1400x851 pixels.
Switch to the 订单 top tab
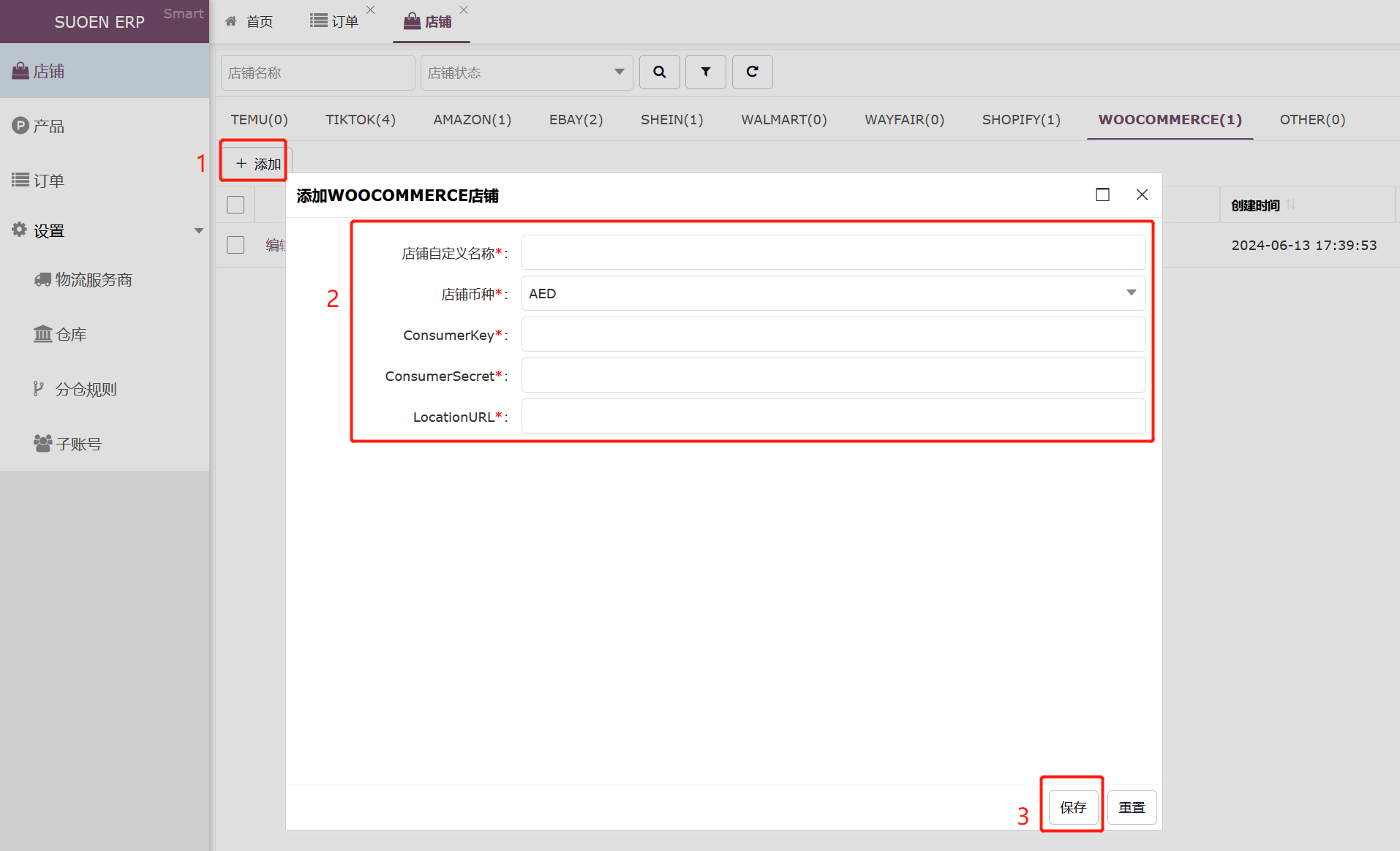[x=334, y=22]
